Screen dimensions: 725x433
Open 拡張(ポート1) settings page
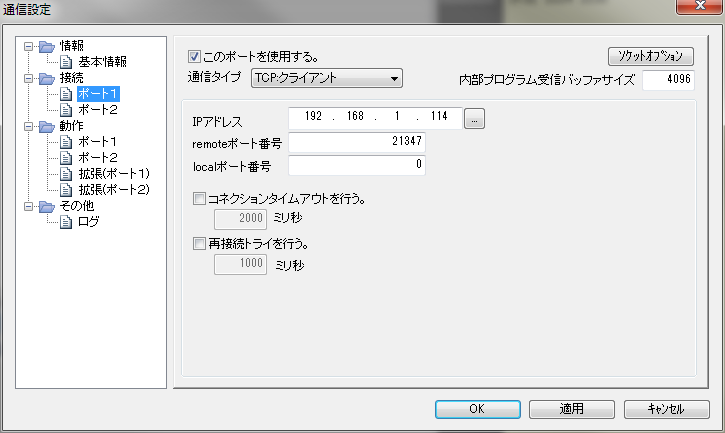[114, 174]
